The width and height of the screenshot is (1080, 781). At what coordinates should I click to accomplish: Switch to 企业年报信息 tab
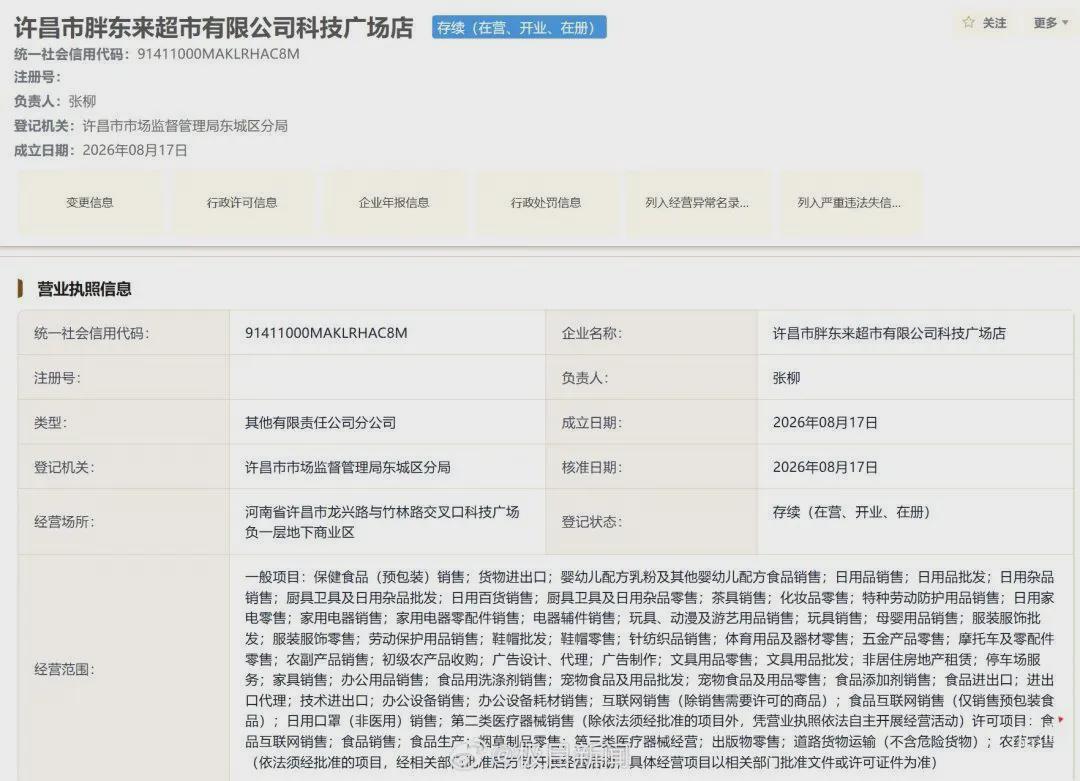394,202
